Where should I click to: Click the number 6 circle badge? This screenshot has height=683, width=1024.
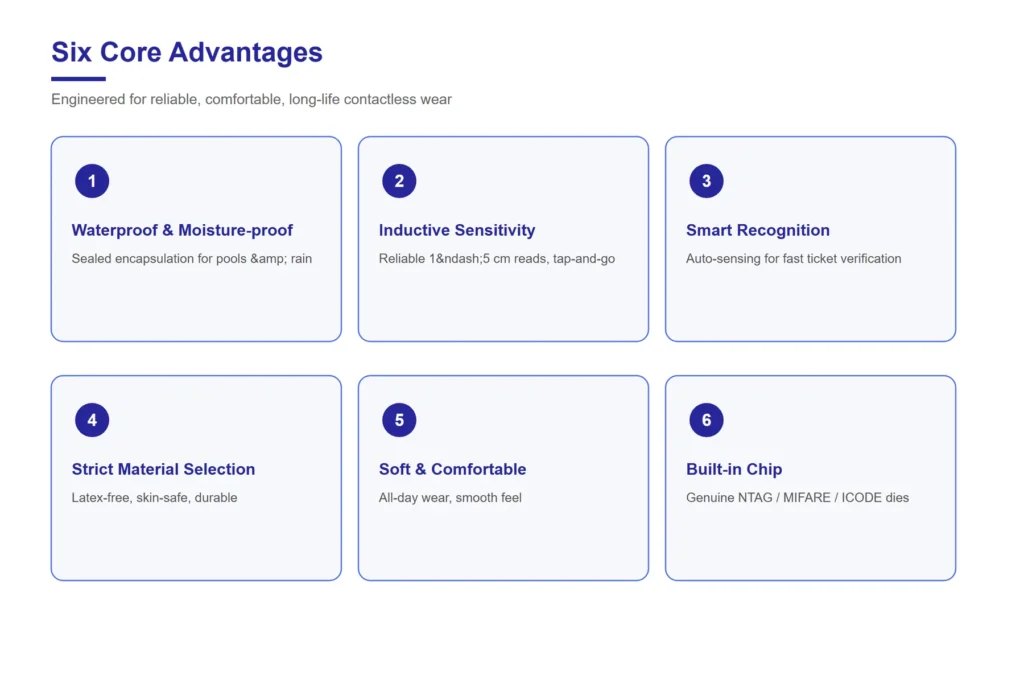click(x=707, y=420)
